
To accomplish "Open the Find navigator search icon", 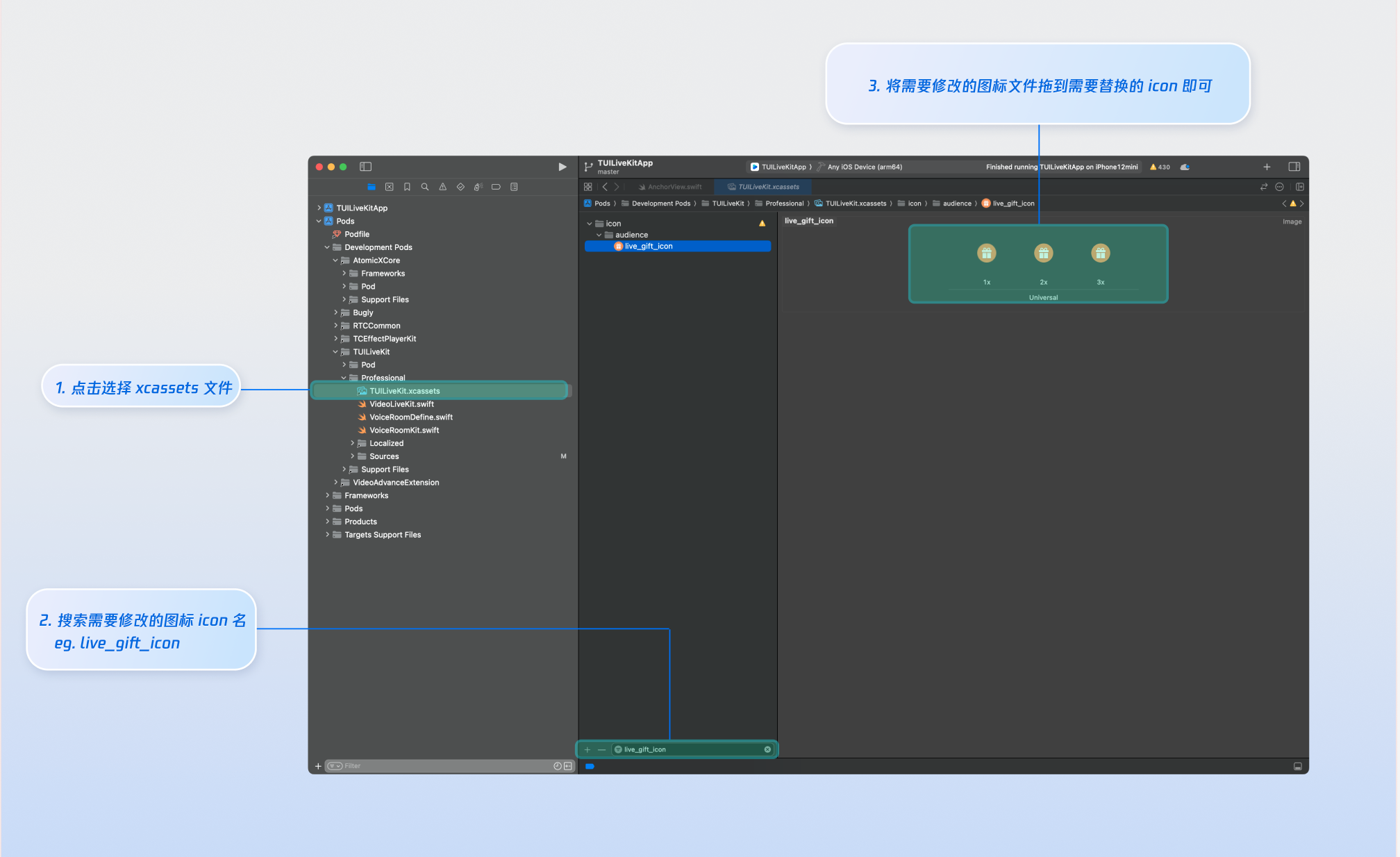I will (425, 187).
